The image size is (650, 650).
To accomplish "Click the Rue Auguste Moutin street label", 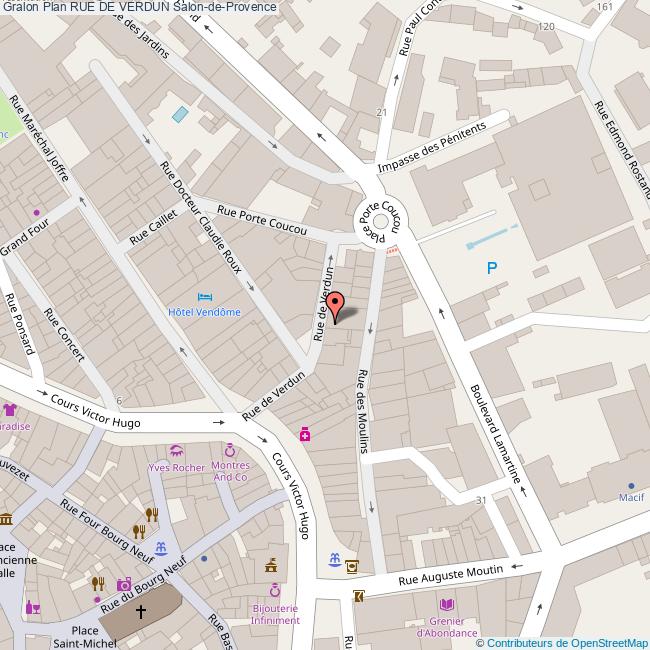I will pos(450,574).
